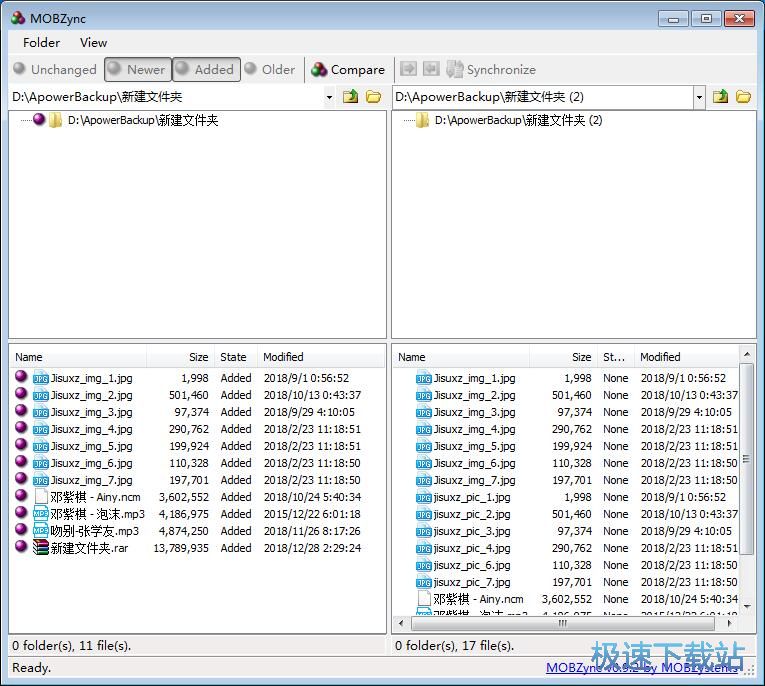Select Jisuxz_img_6.jpg in left list
The height and width of the screenshot is (686, 765).
point(91,464)
